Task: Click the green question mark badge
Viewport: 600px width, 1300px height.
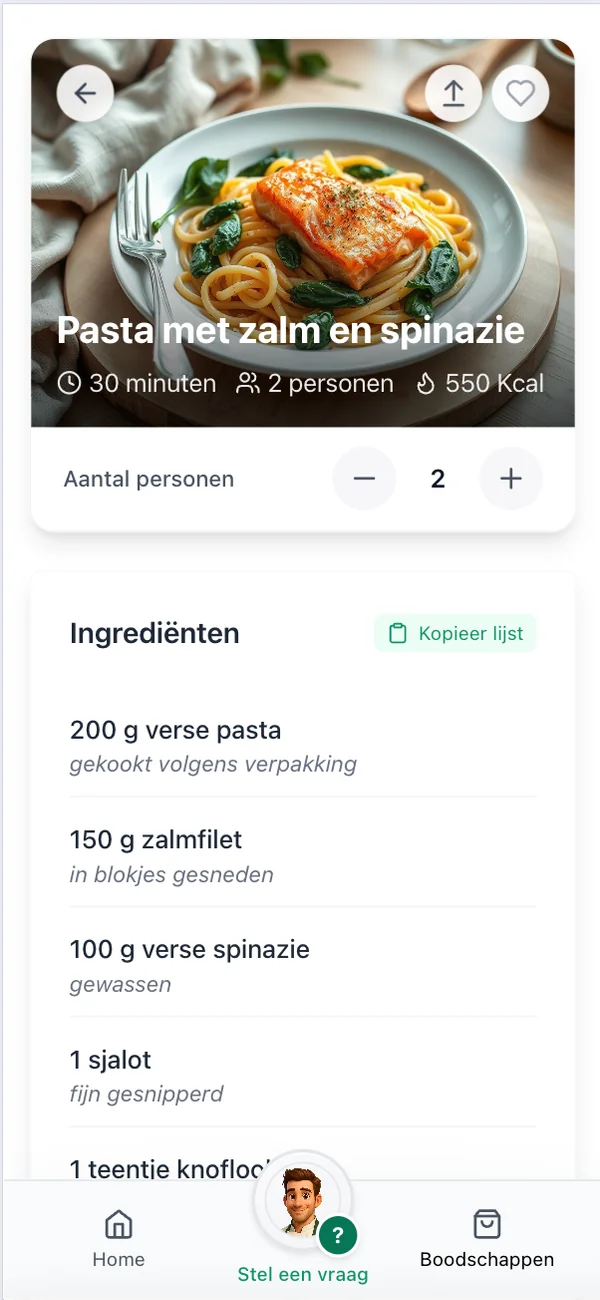Action: click(x=338, y=1236)
